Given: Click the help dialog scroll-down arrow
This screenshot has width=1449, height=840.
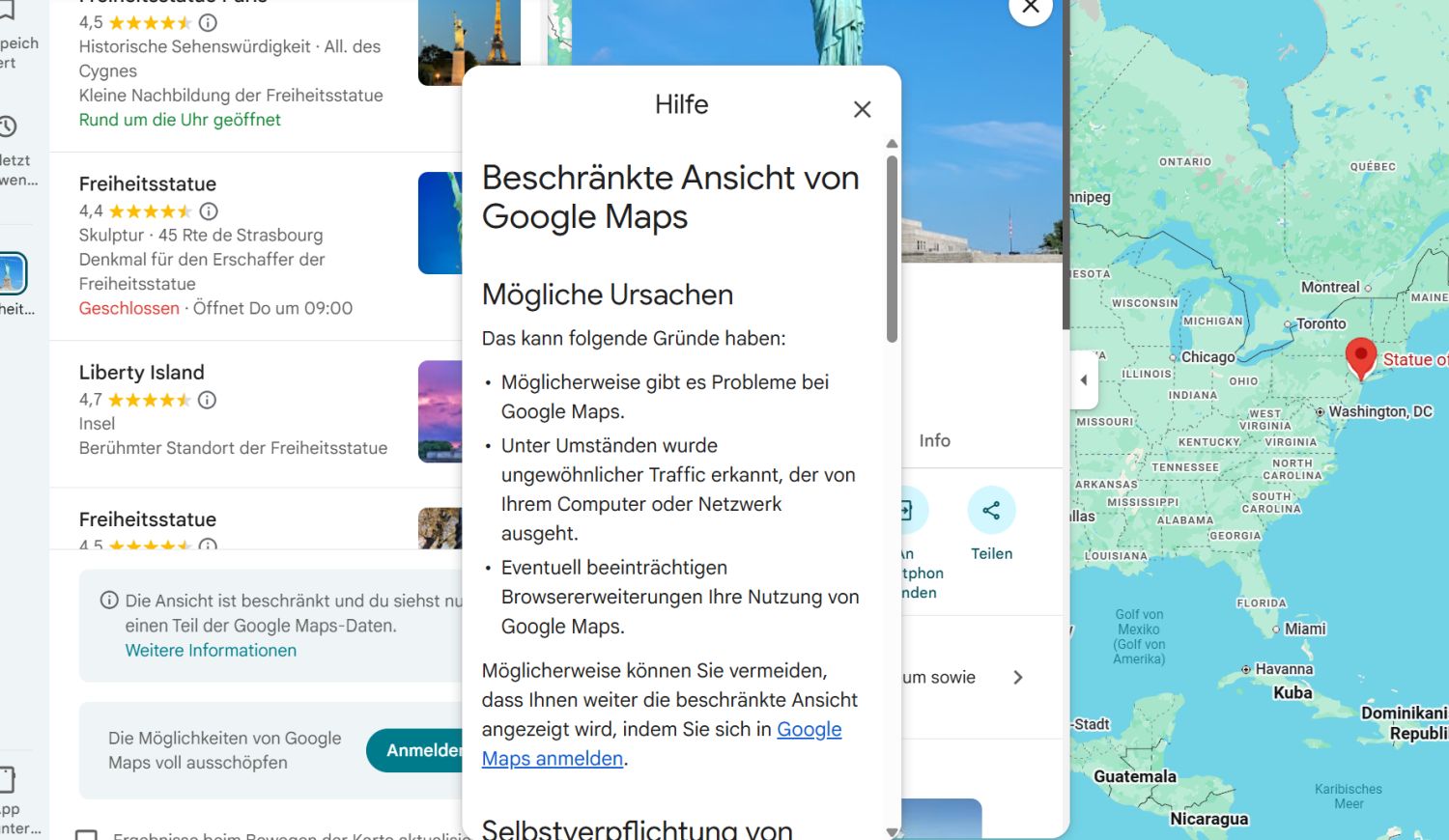Looking at the screenshot, I should [892, 831].
